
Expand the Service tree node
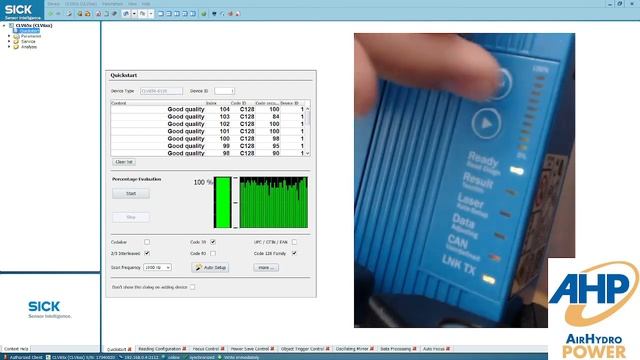pos(9,41)
